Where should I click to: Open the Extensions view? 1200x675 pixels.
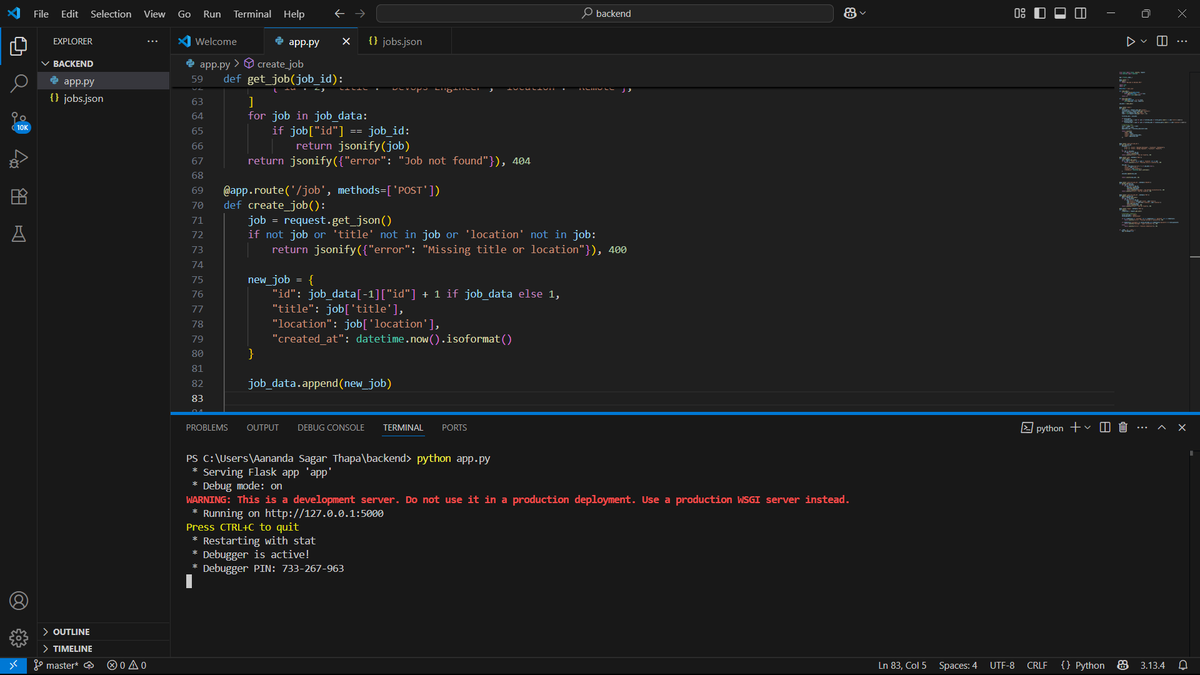[x=18, y=197]
